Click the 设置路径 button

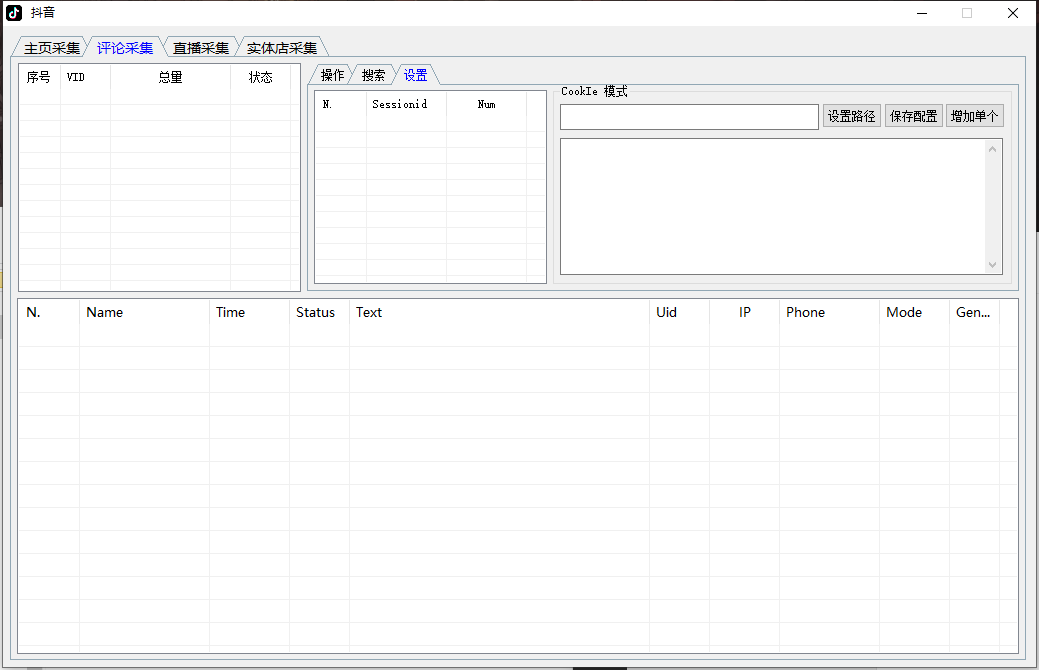[851, 116]
